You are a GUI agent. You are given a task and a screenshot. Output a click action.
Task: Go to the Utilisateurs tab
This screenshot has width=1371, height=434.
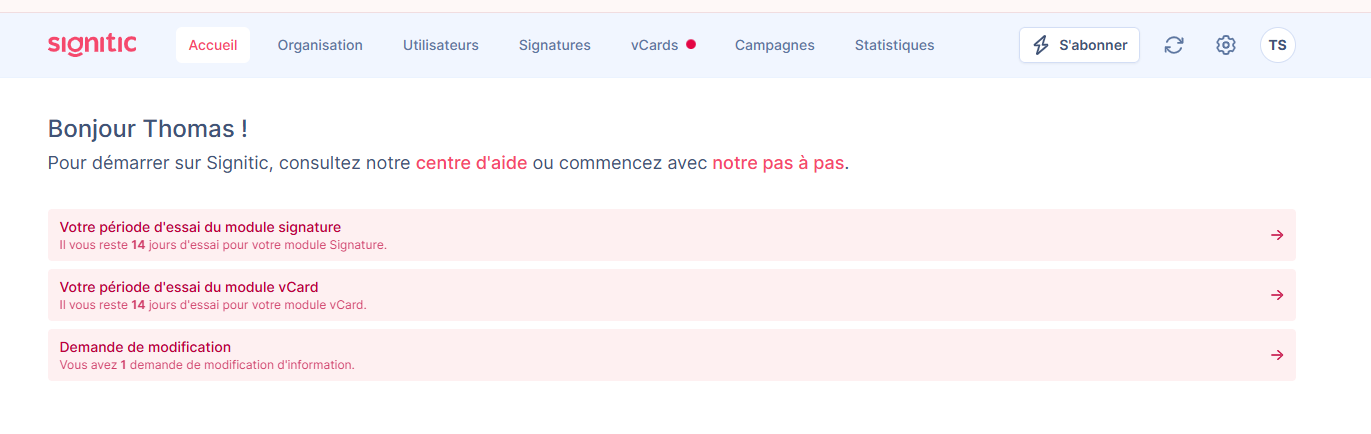pyautogui.click(x=441, y=45)
